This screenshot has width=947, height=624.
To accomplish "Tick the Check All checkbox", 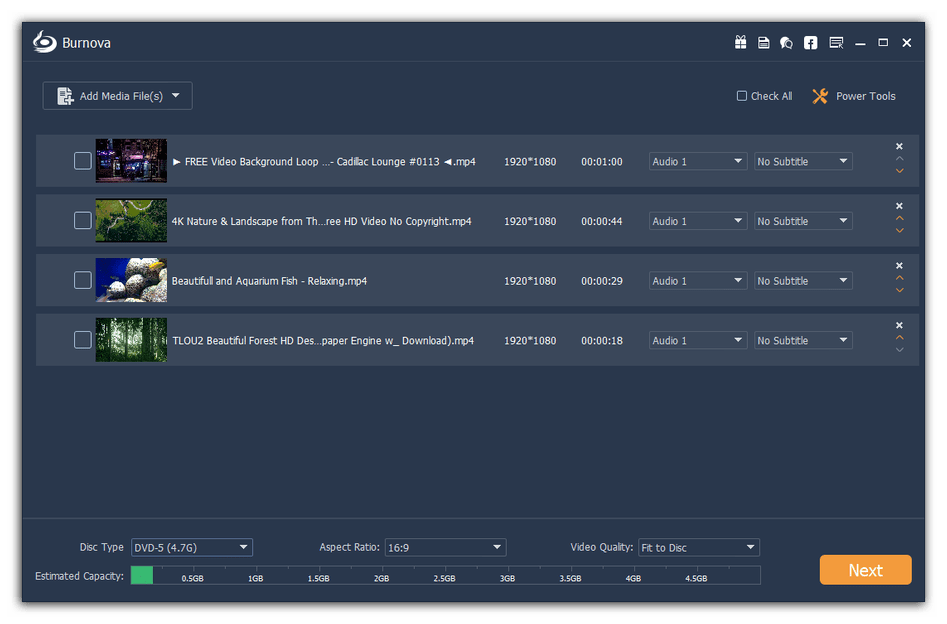I will (x=742, y=96).
